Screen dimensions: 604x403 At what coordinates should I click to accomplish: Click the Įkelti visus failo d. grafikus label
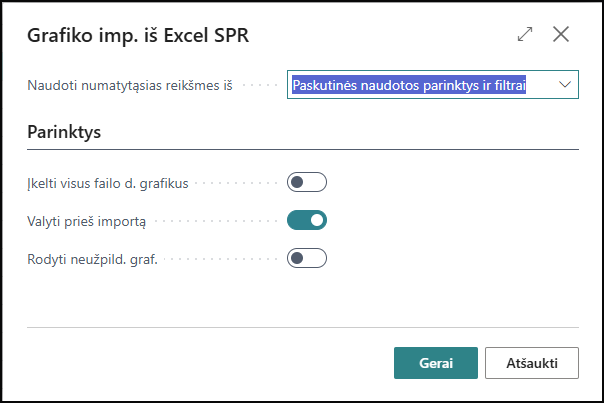click(108, 183)
